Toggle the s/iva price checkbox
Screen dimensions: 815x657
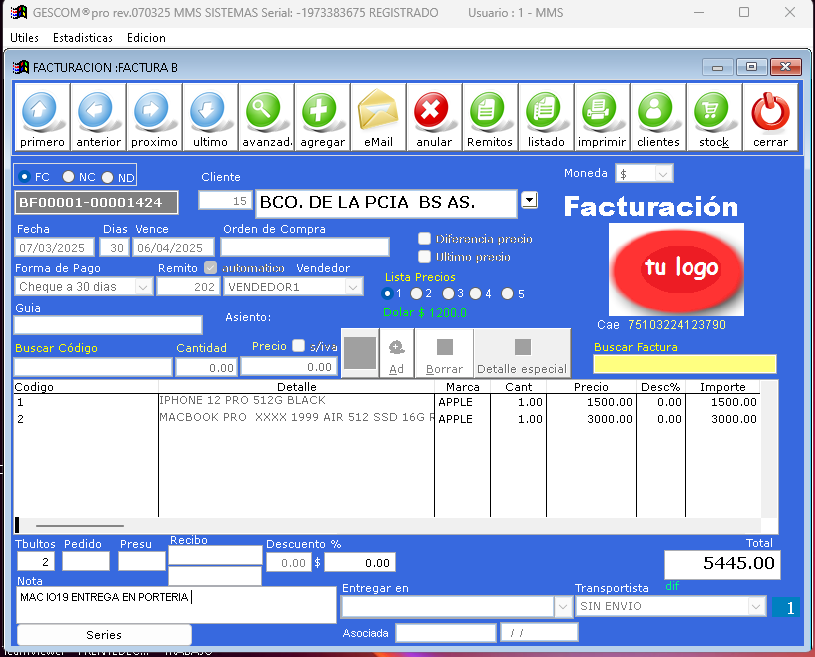point(298,346)
